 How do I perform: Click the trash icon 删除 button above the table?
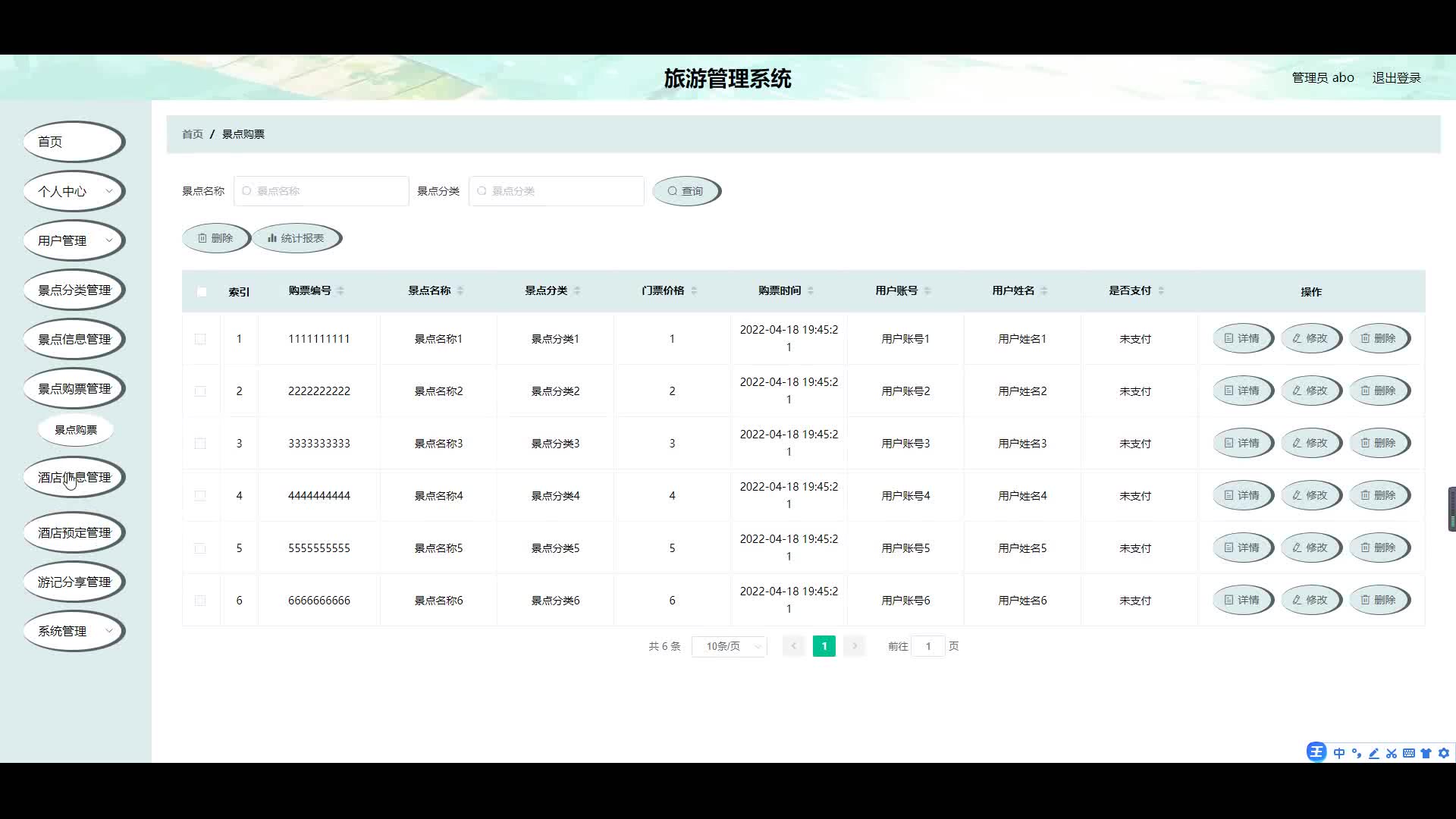pos(215,238)
